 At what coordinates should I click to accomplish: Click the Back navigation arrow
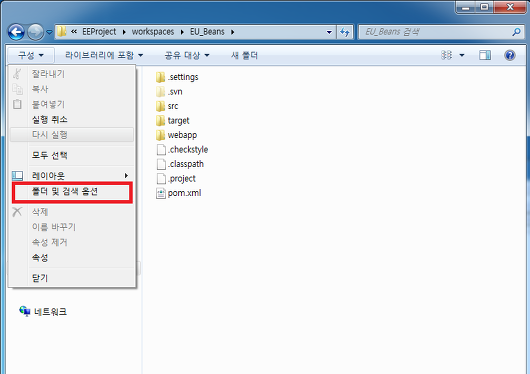(x=16, y=32)
